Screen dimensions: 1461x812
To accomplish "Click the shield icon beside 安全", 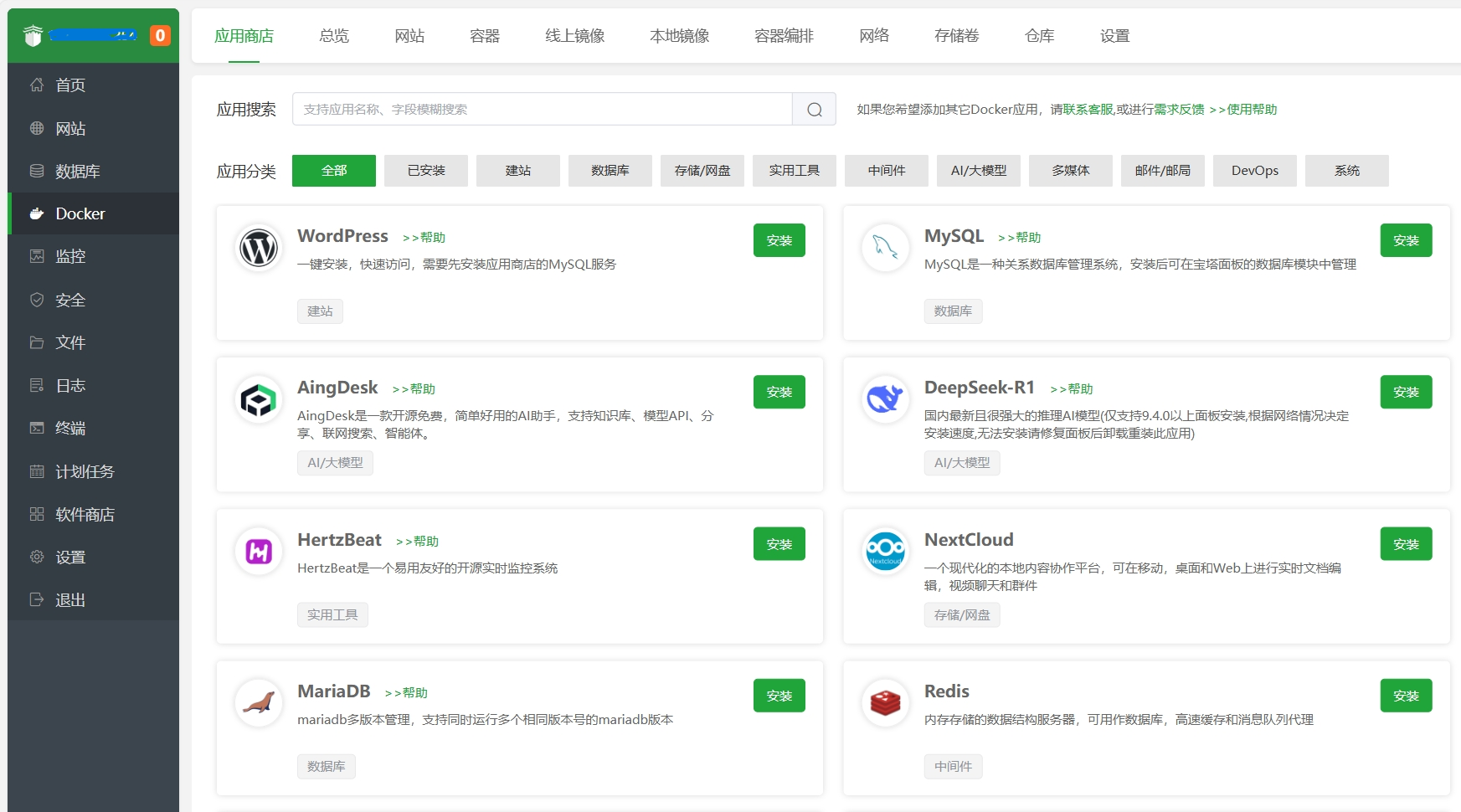I will pos(37,300).
